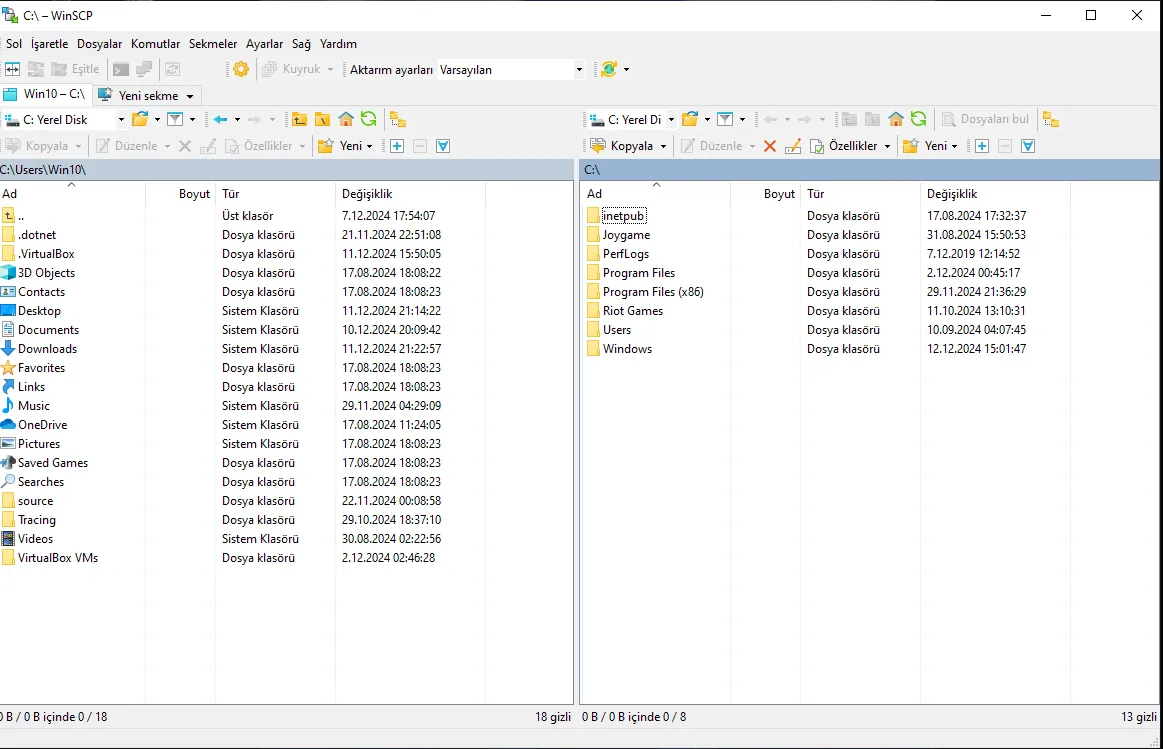Open the İşaretle menu
Viewport: 1163px width, 749px height.
coord(50,44)
